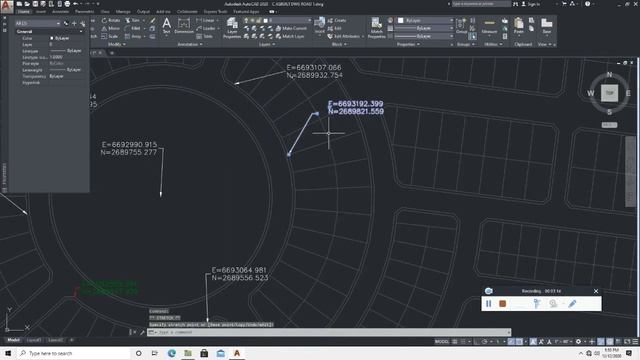Stop the screen recording
Screen dimensions: 640x360
(x=502, y=304)
